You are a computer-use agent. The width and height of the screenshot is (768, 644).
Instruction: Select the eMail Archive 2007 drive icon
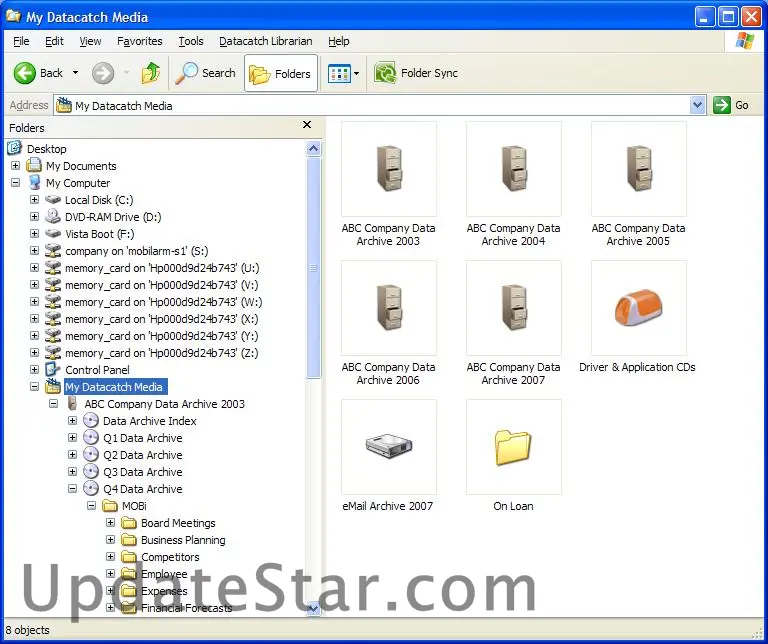tap(389, 446)
